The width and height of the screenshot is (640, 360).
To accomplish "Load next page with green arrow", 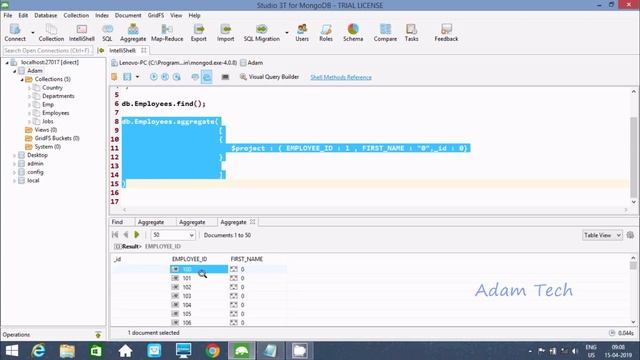I will 137,235.
